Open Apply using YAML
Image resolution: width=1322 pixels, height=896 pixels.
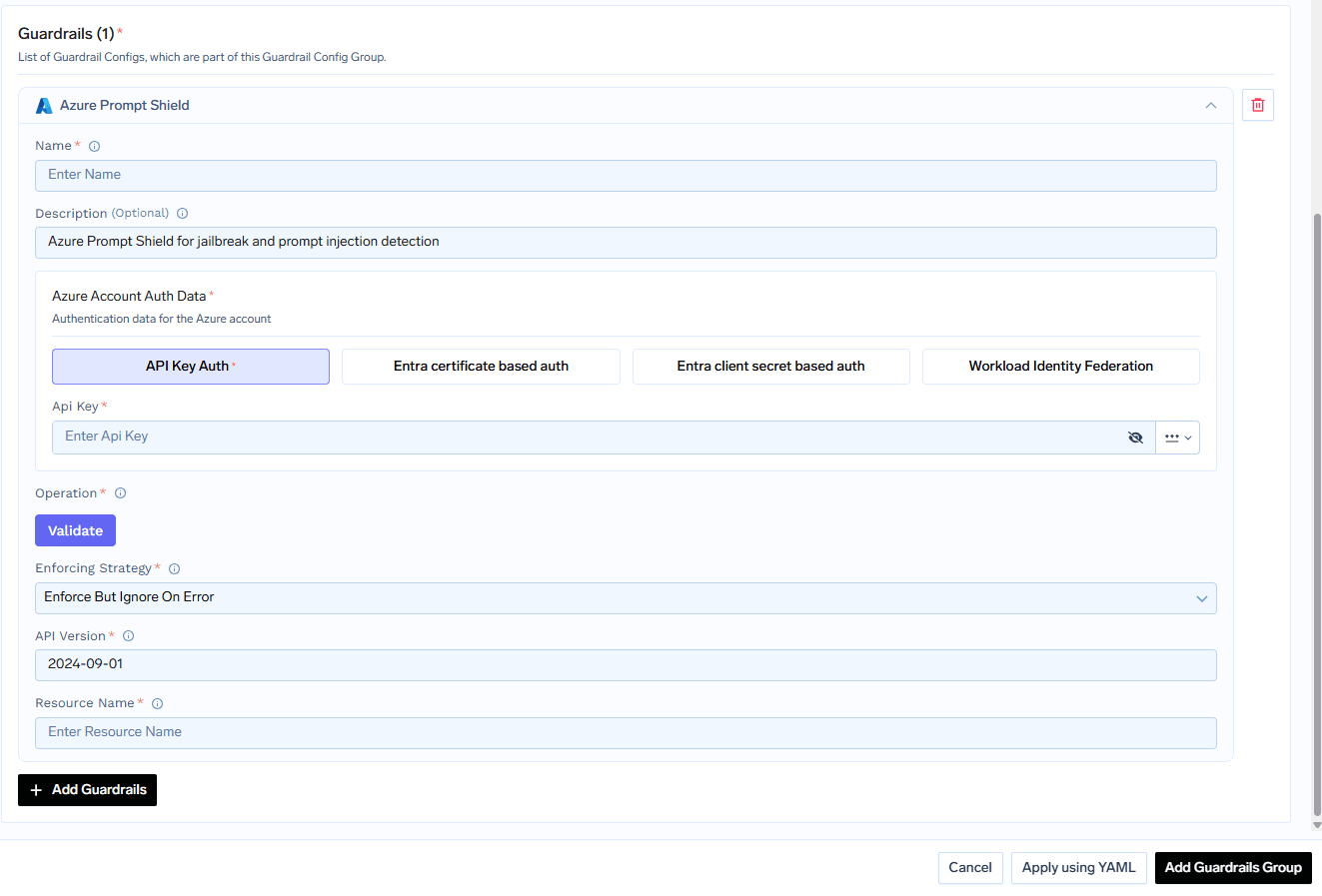pyautogui.click(x=1079, y=868)
